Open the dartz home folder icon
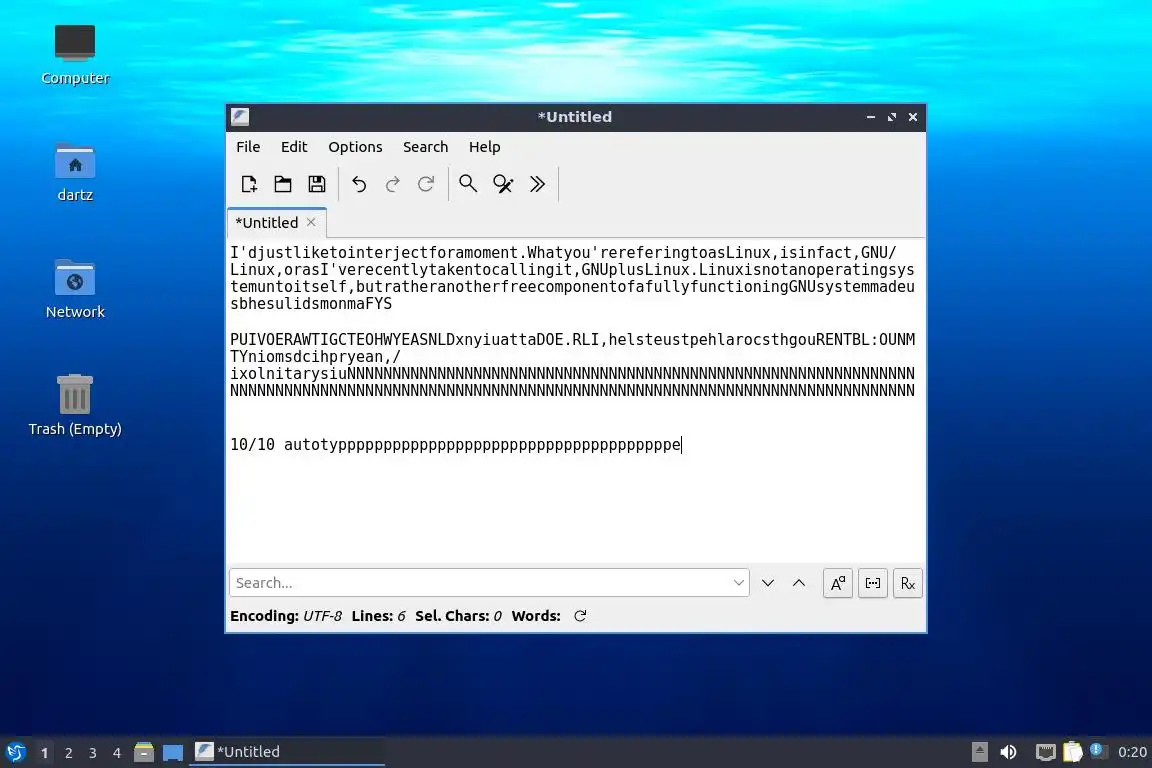 pyautogui.click(x=75, y=172)
